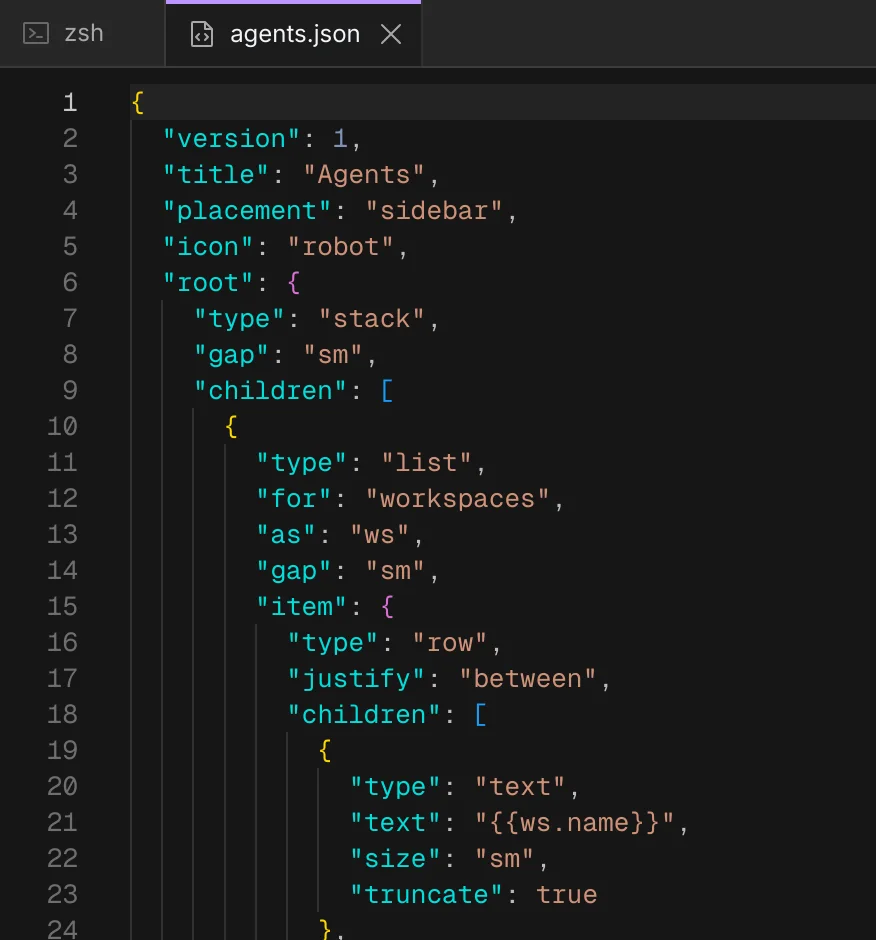876x940 pixels.
Task: Click the "children" key on line 9
Action: click(270, 391)
